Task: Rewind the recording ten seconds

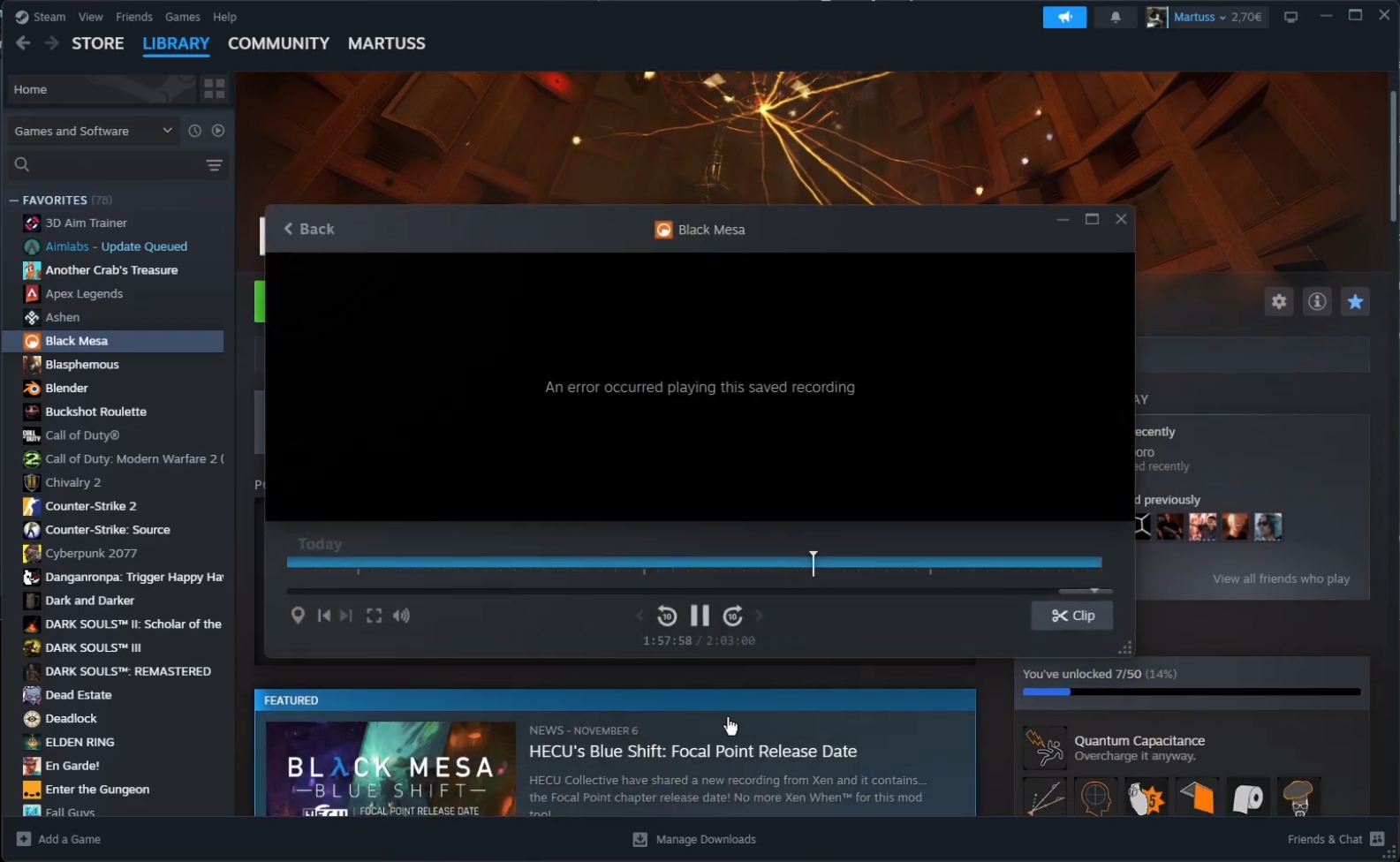Action: point(667,616)
